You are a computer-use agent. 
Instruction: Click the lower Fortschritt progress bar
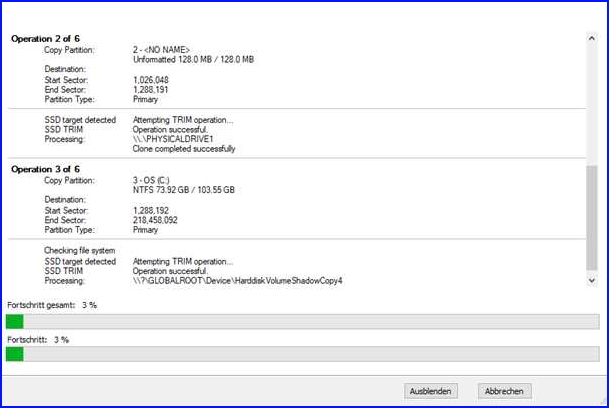[302, 354]
